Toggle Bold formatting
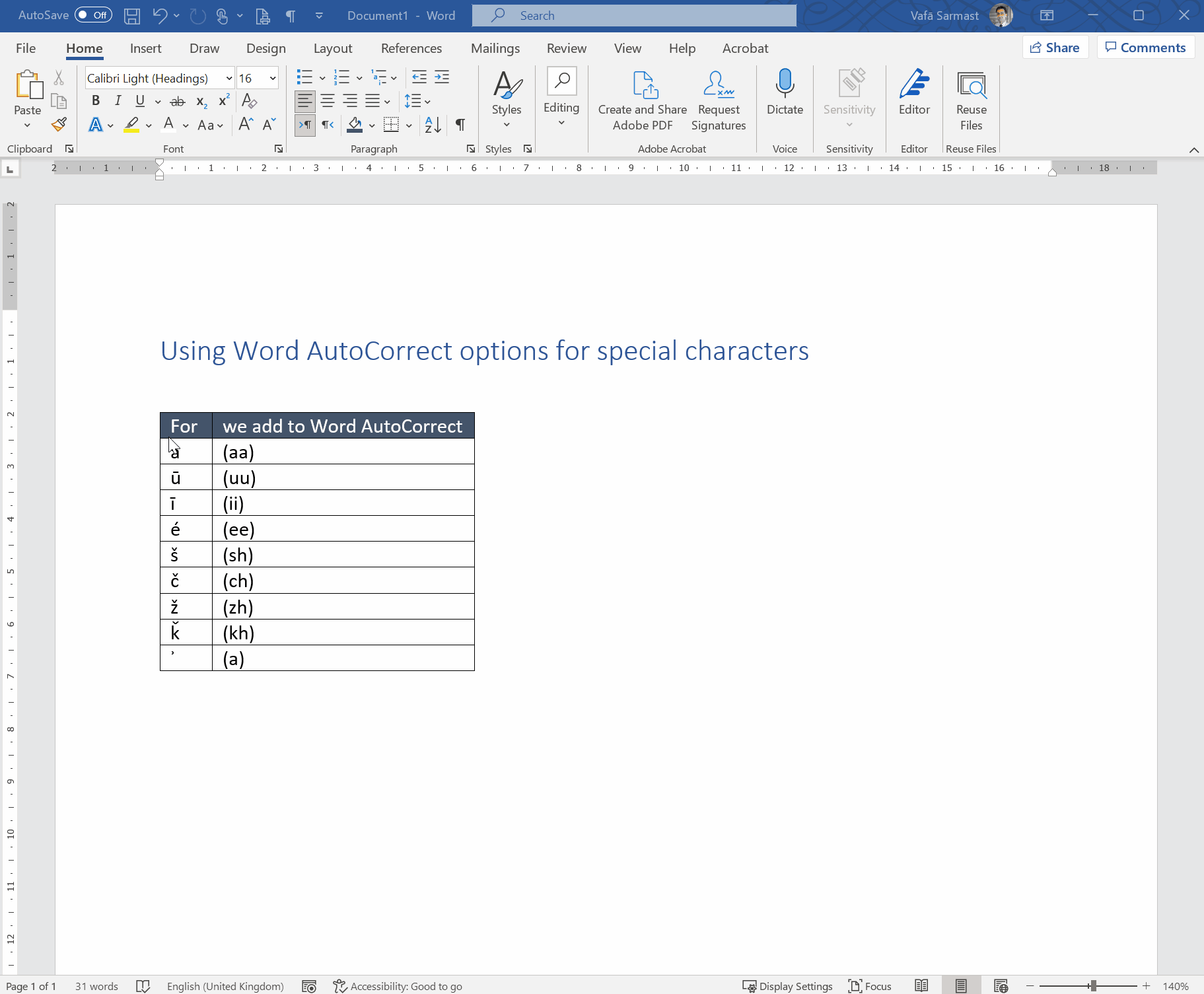Screen dimensions: 1204x994 click(96, 101)
